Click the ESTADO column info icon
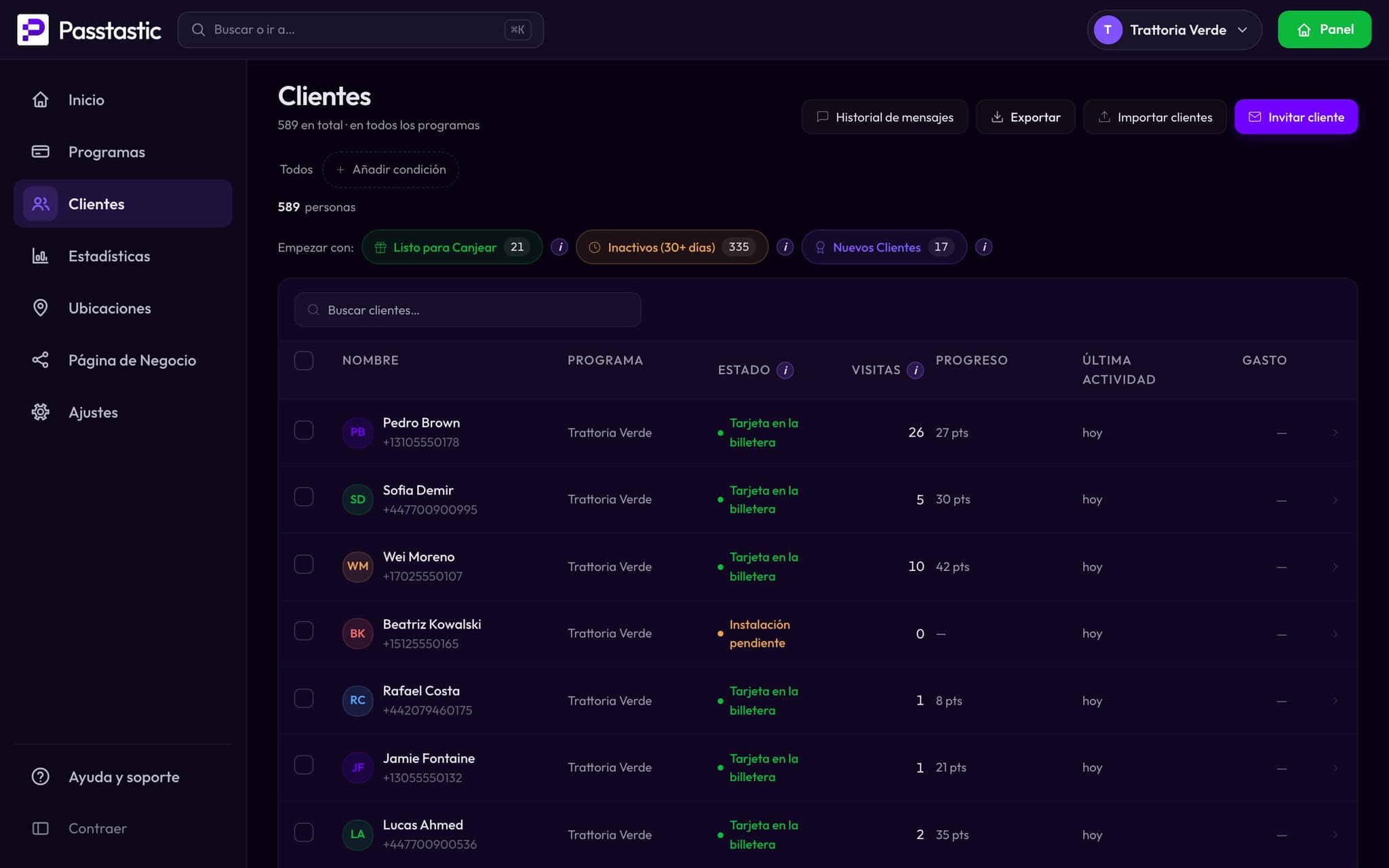Image resolution: width=1389 pixels, height=868 pixels. pyautogui.click(x=785, y=370)
